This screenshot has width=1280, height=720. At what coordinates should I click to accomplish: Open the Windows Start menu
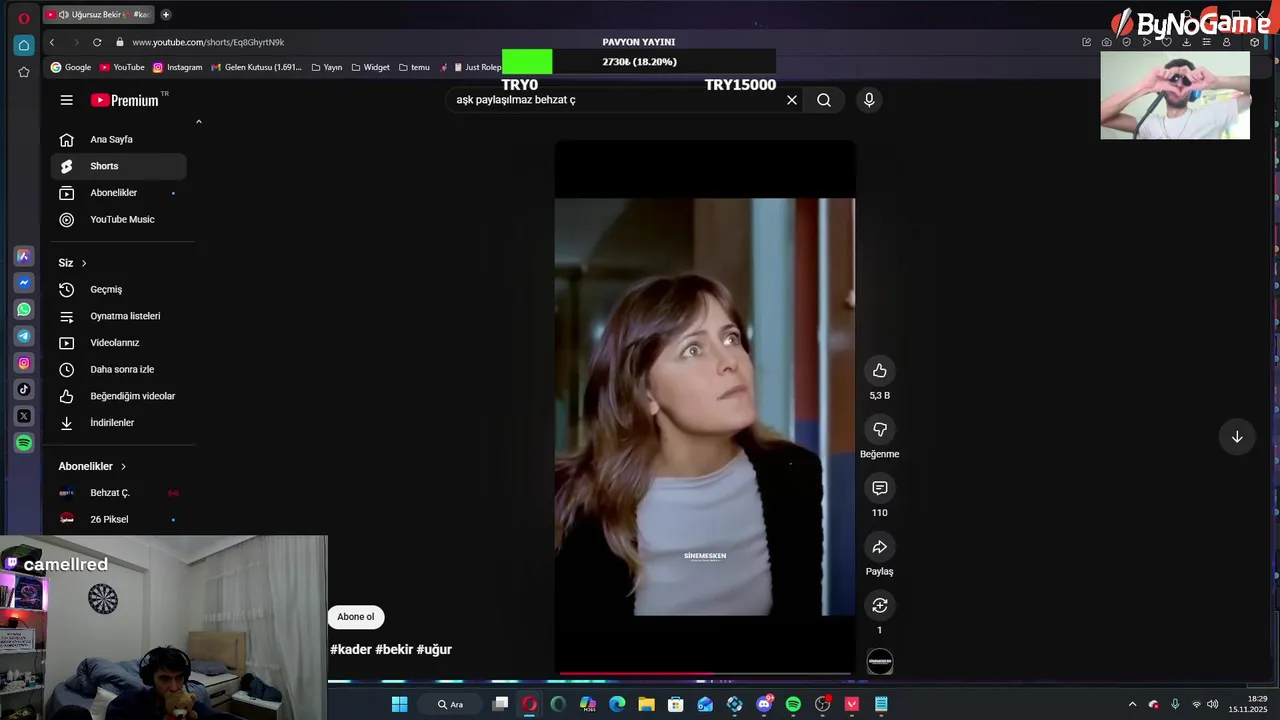click(x=399, y=704)
